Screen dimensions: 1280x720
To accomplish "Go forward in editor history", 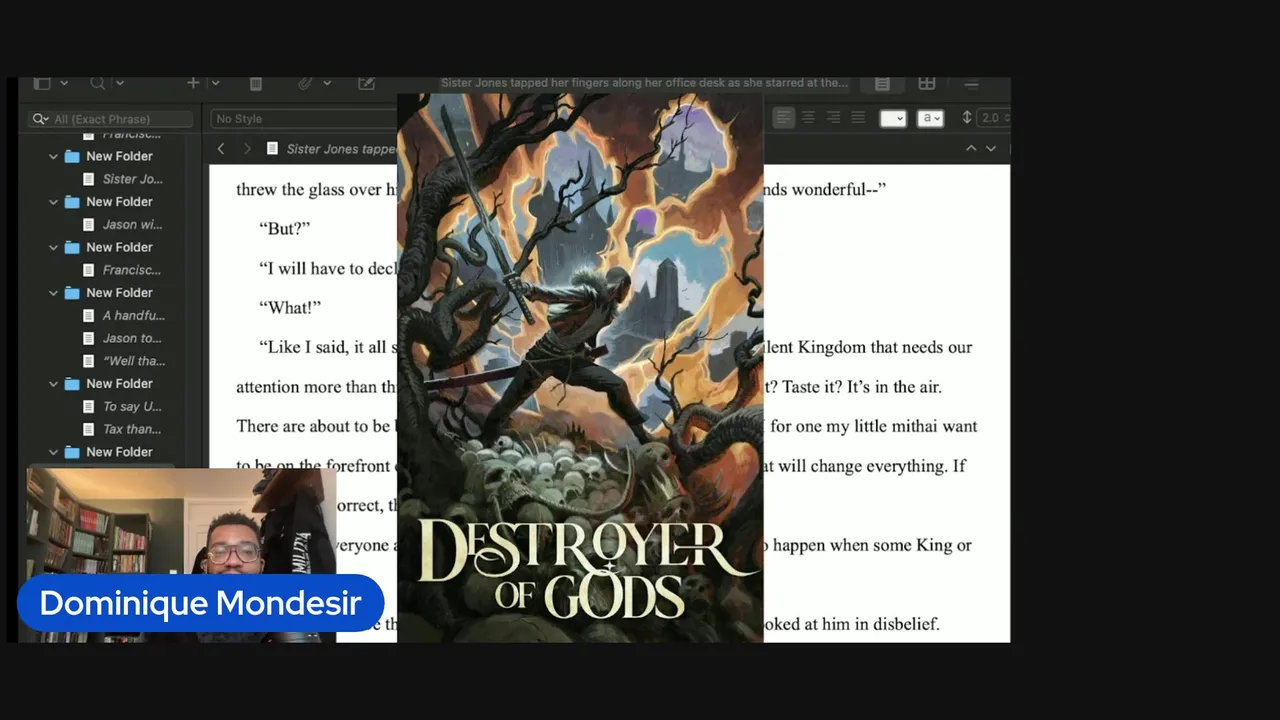I will pos(247,149).
